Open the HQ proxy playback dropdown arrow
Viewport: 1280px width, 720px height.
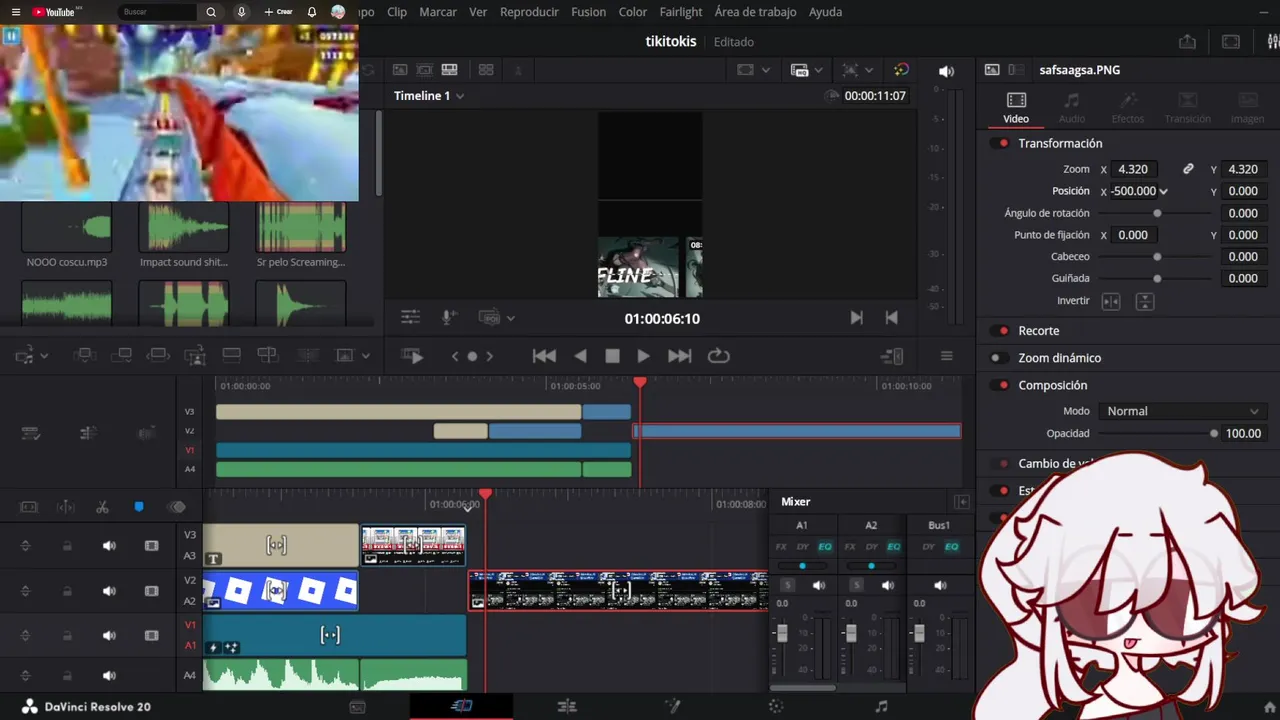point(817,70)
